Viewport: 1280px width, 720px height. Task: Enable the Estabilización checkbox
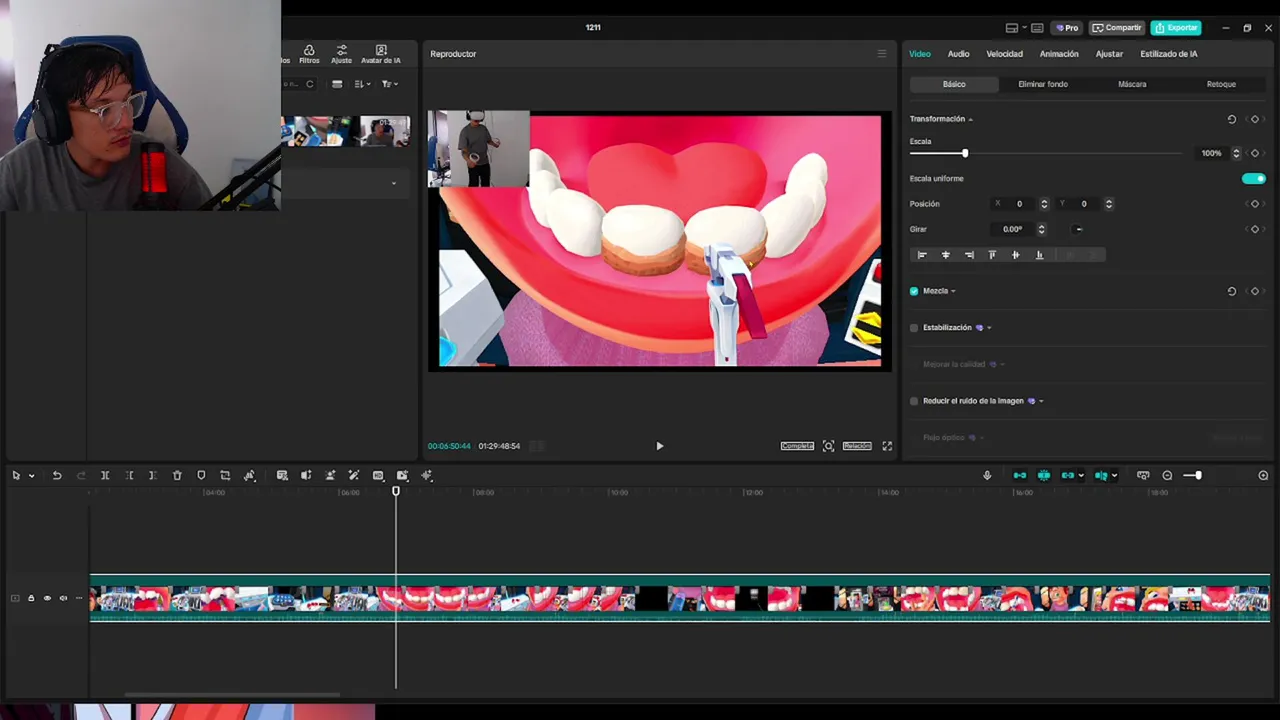click(x=914, y=328)
